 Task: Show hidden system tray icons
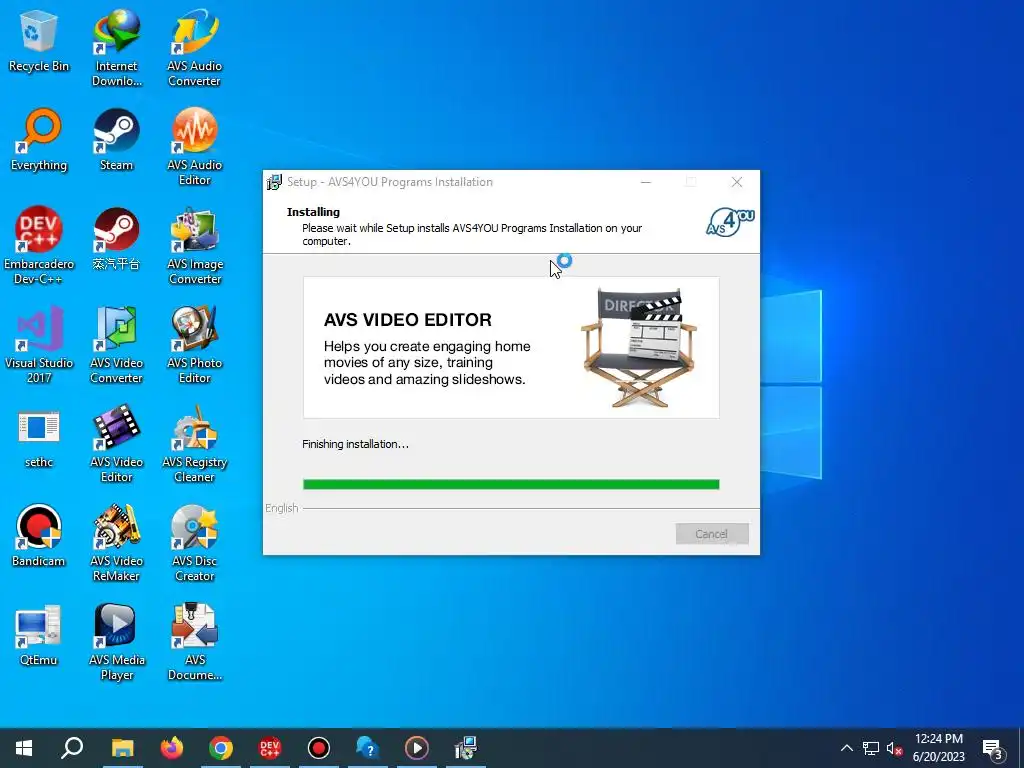point(846,748)
